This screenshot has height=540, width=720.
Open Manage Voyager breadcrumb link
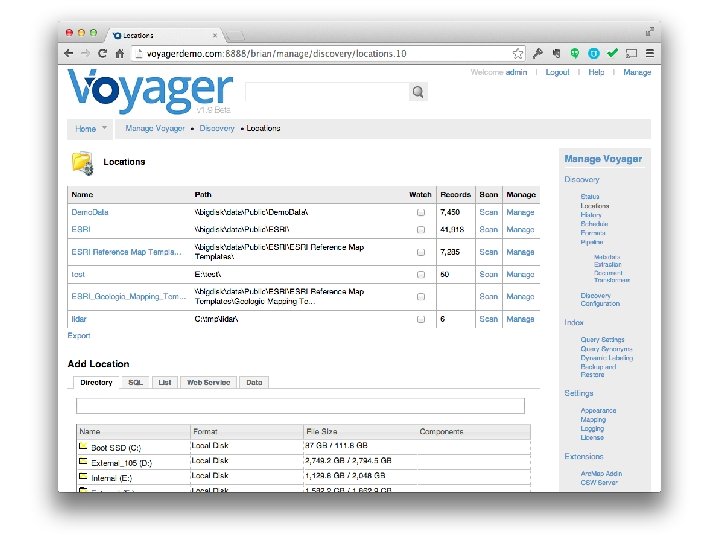(155, 128)
